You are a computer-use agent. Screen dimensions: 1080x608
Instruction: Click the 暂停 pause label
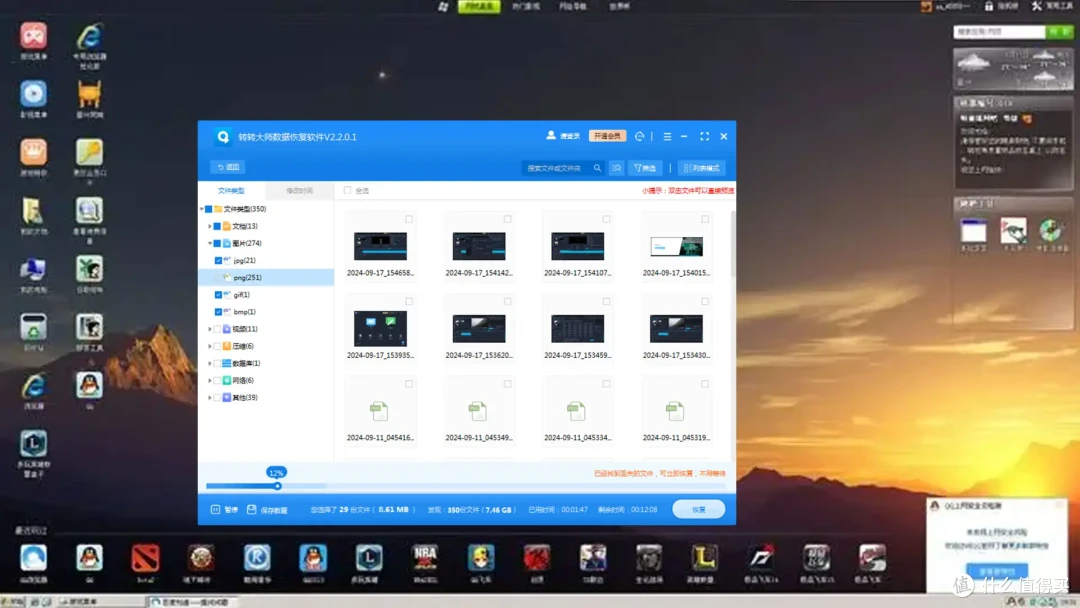pyautogui.click(x=231, y=510)
